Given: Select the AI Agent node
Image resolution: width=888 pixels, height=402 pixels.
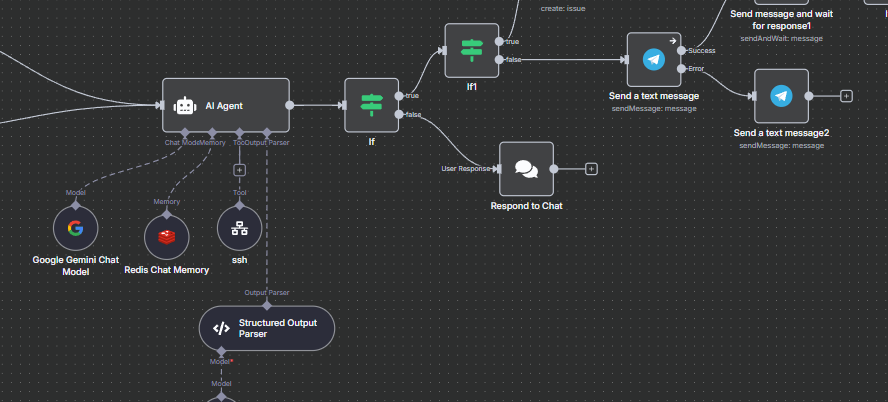Looking at the screenshot, I should [226, 105].
